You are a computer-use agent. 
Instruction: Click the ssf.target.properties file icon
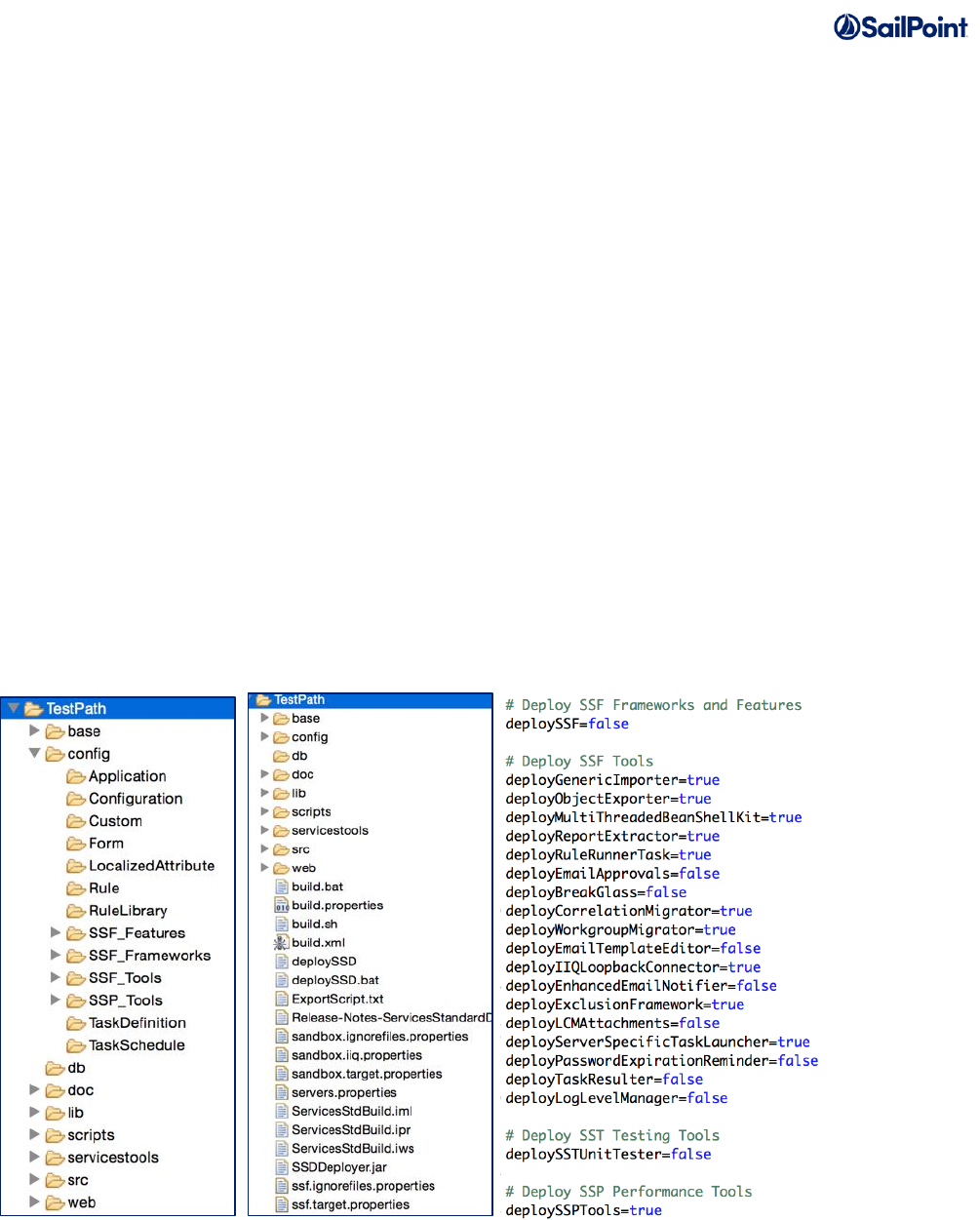281,1205
